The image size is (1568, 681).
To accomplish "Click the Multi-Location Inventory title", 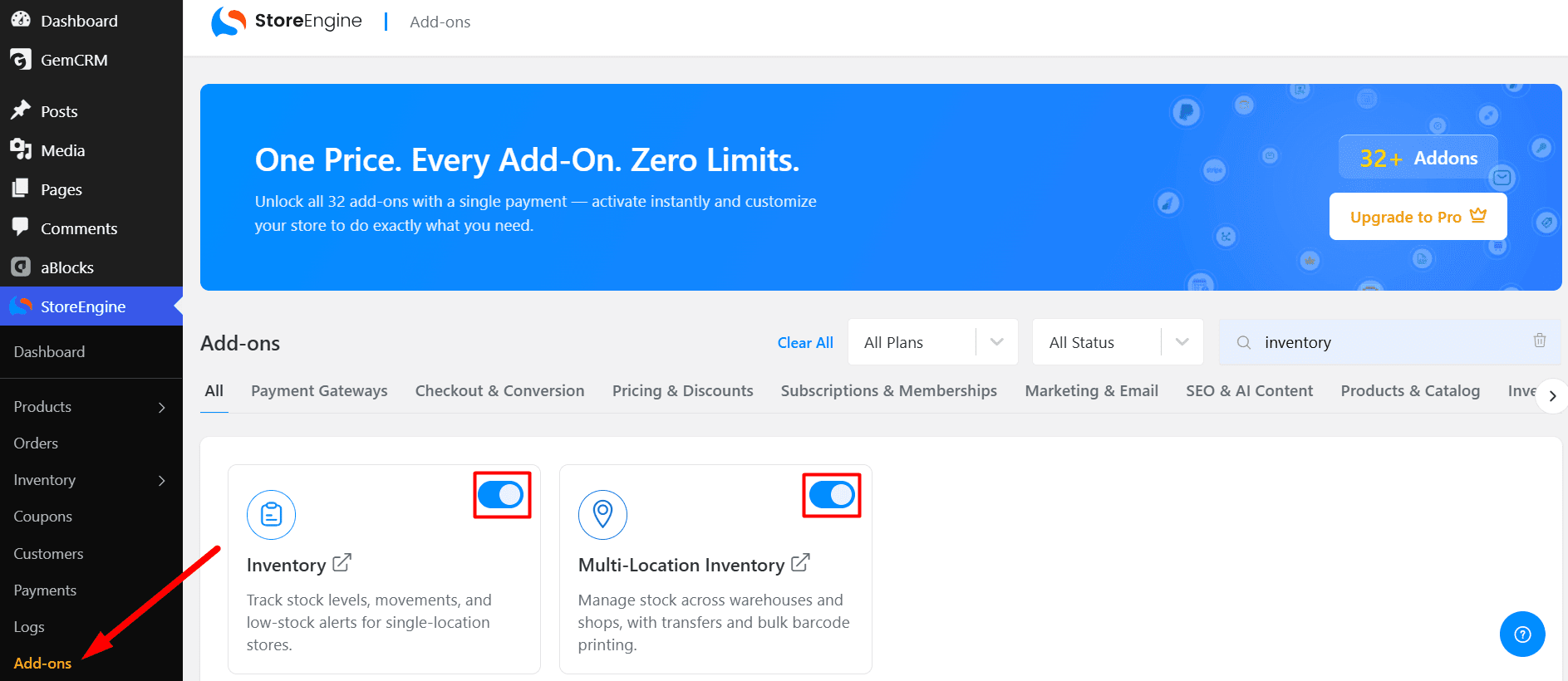I will [681, 566].
